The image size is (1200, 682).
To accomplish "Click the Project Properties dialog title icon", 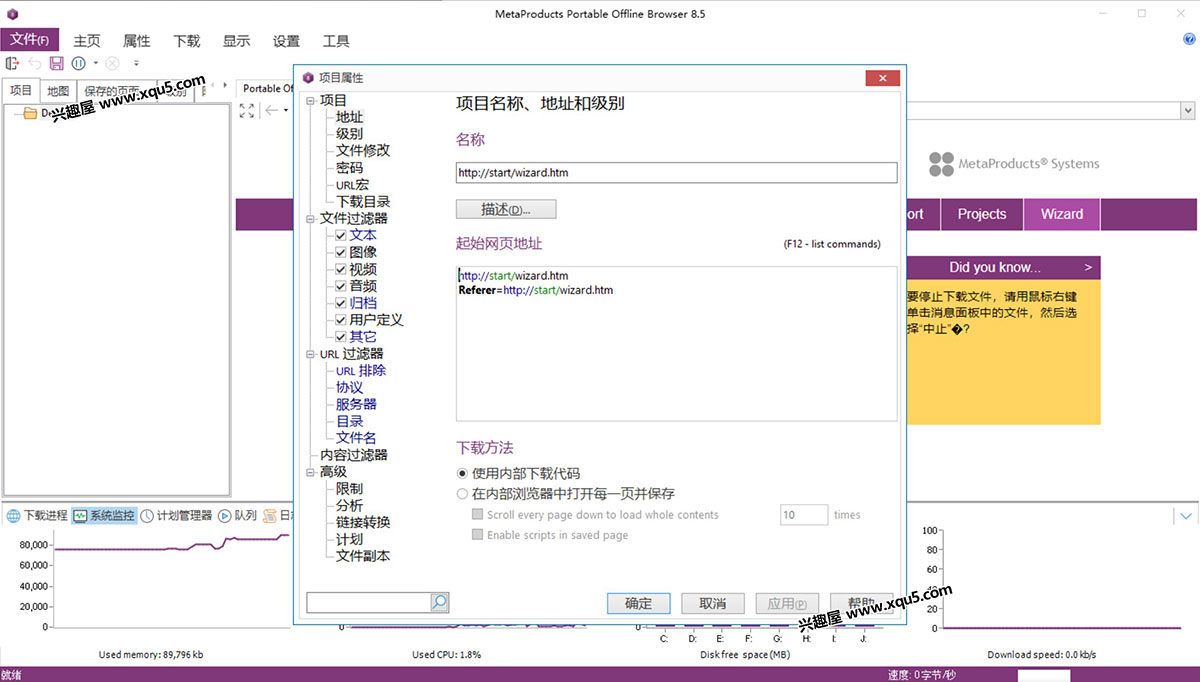I will coord(309,78).
